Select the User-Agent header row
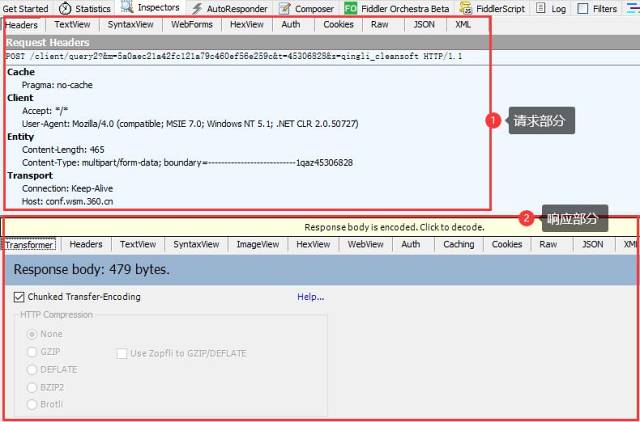Viewport: 640px width, 422px height. click(x=190, y=124)
